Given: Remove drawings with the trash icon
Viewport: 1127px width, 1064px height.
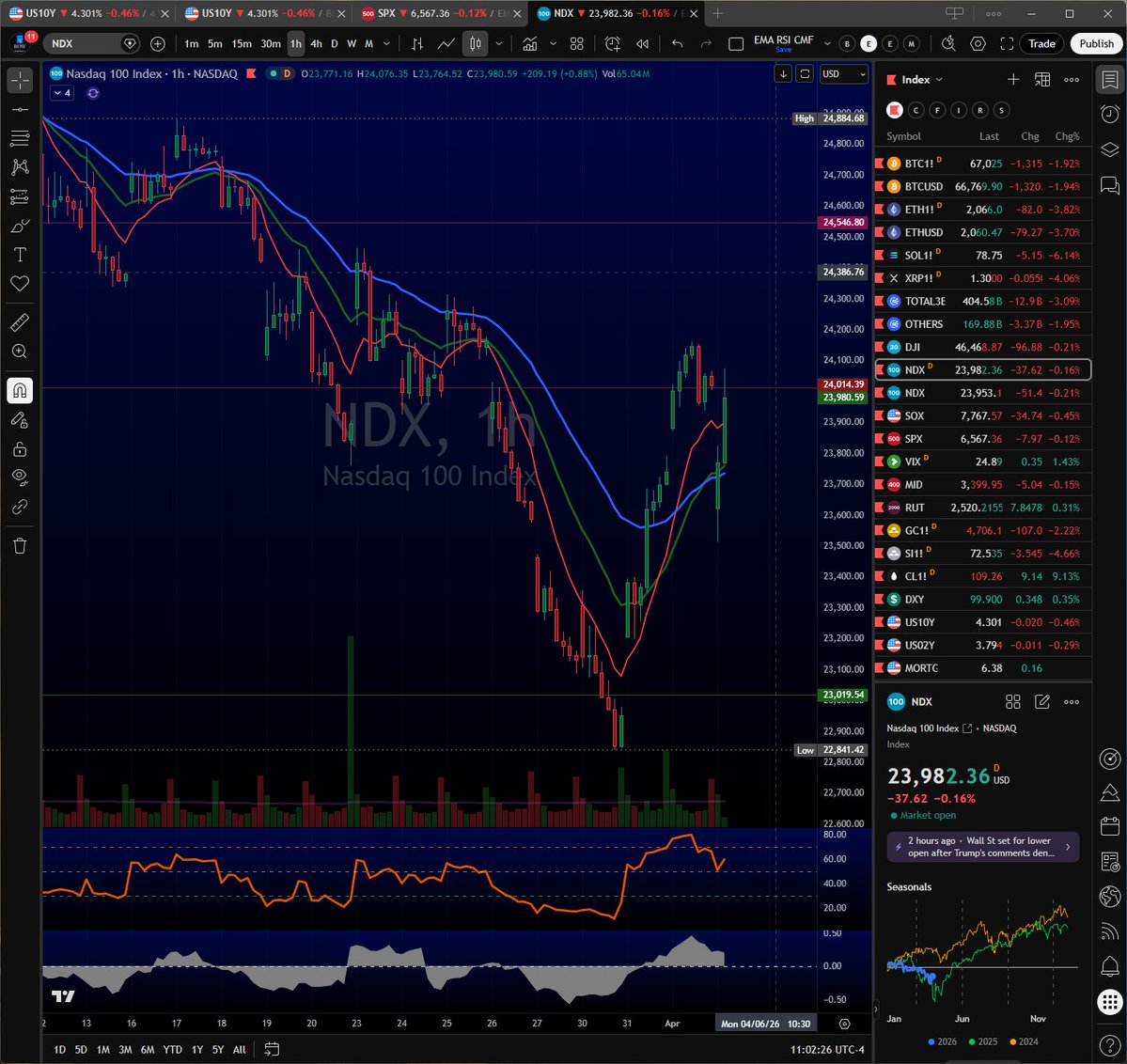Looking at the screenshot, I should click(x=20, y=546).
